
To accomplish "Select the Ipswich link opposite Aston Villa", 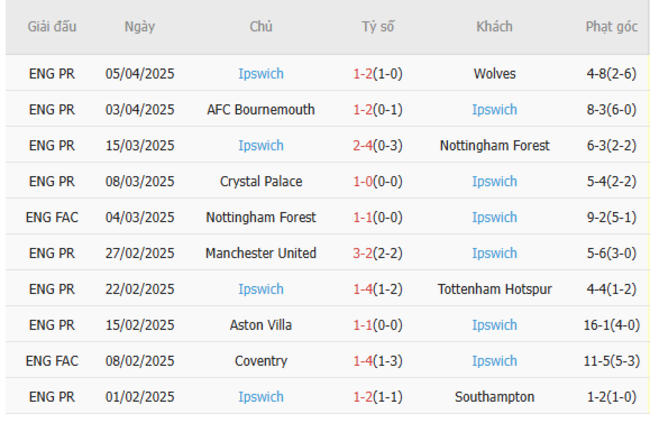I will click(494, 325).
